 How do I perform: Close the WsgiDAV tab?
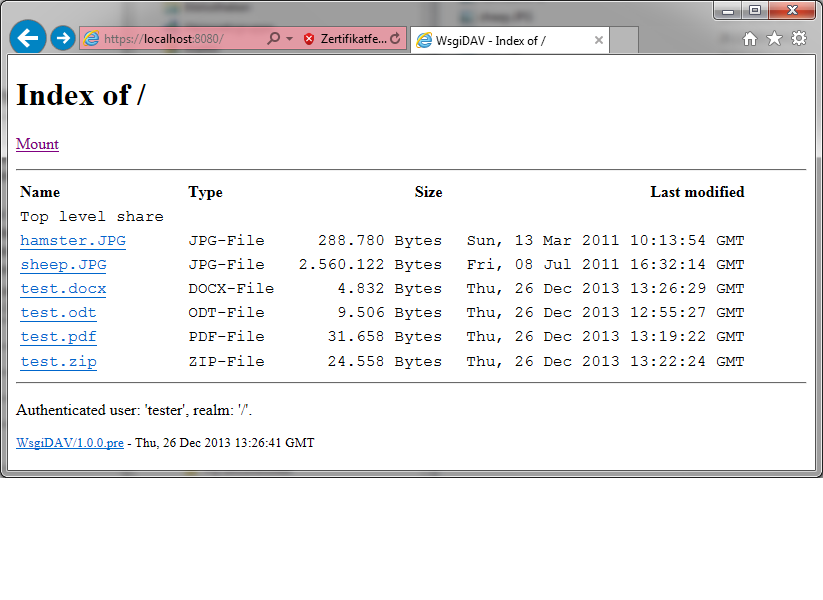pyautogui.click(x=599, y=41)
